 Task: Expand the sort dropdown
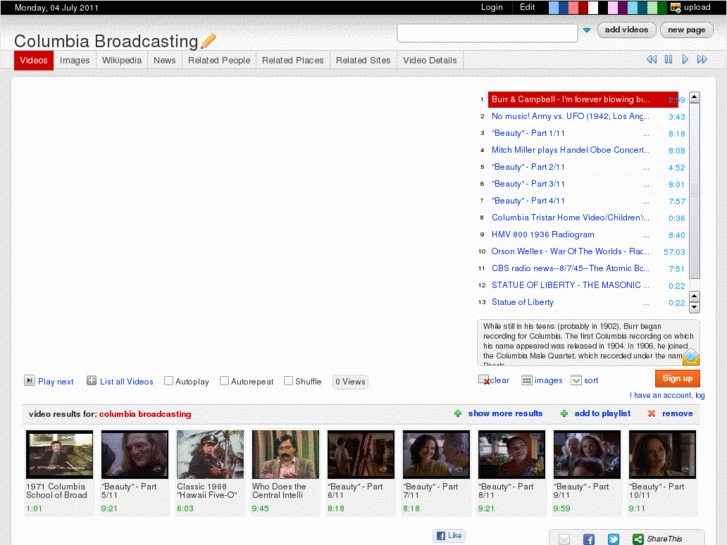[576, 380]
